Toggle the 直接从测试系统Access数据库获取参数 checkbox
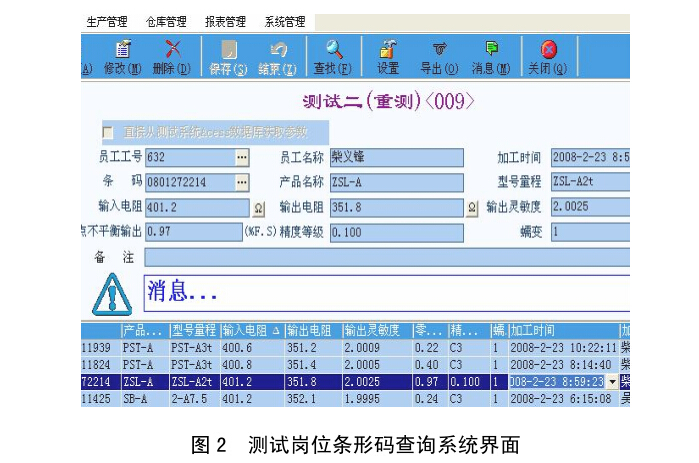 pyautogui.click(x=108, y=132)
